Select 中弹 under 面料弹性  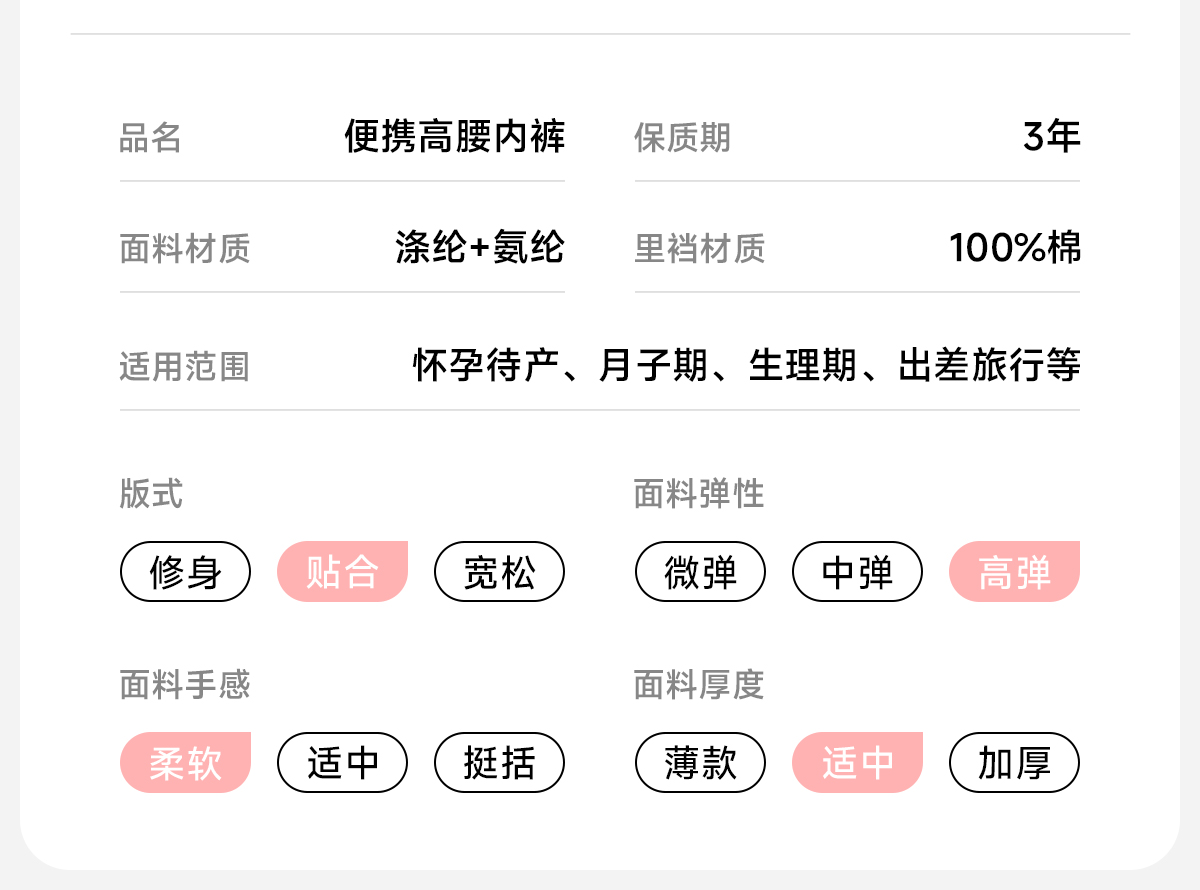coord(857,572)
